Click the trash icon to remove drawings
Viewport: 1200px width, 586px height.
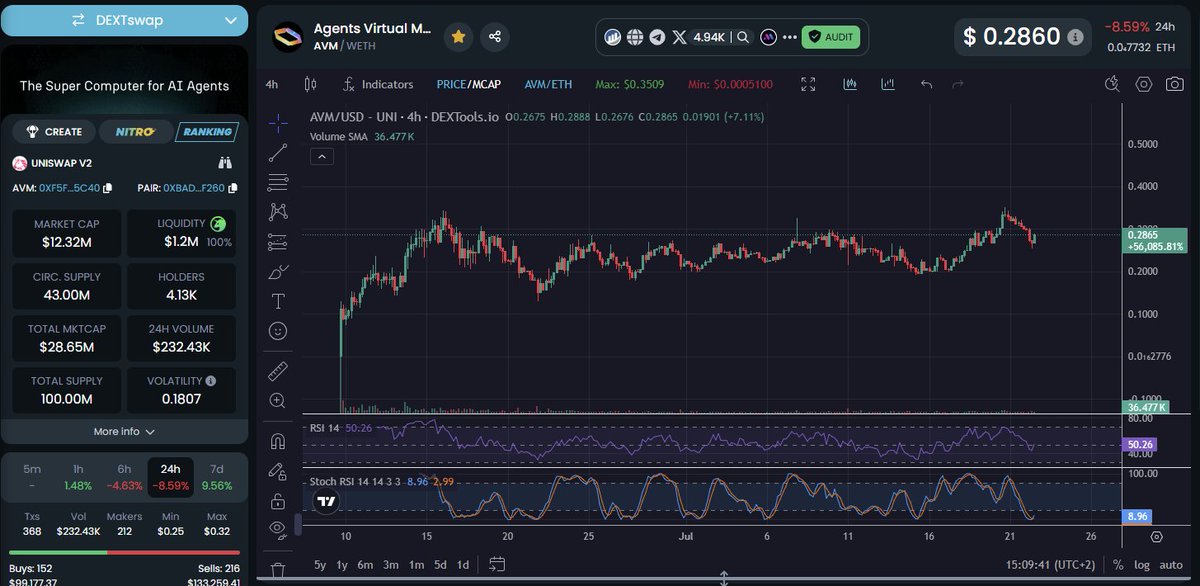coord(278,571)
